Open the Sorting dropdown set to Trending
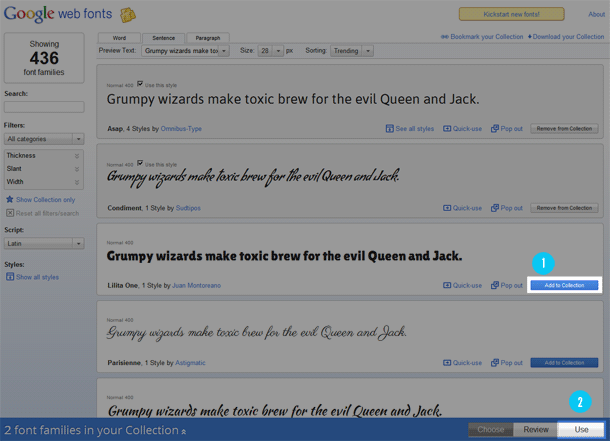610x441 pixels. (x=352, y=51)
